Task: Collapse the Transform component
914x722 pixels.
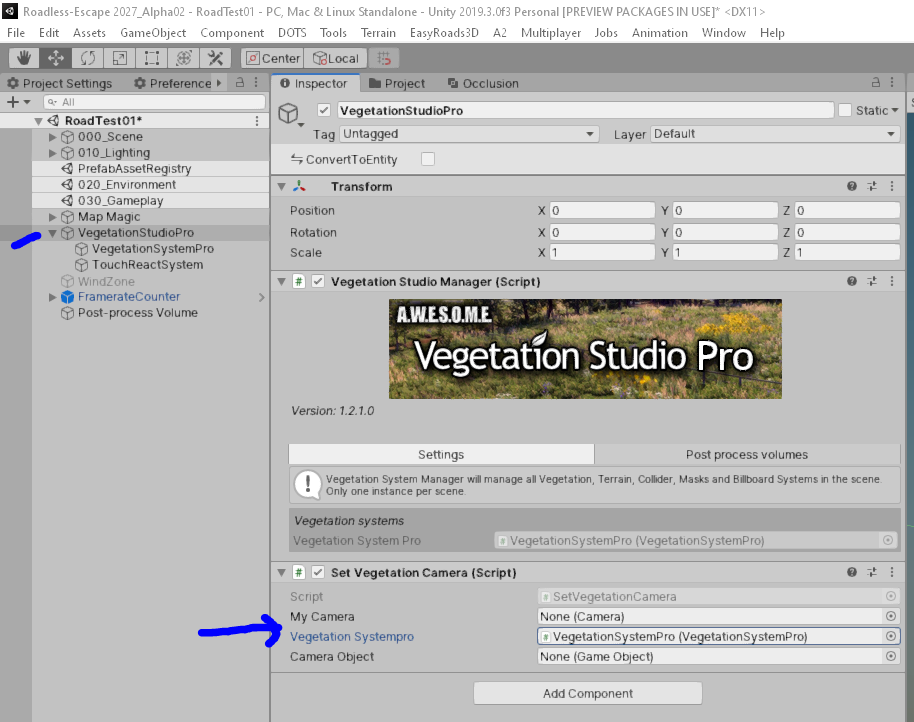Action: click(x=282, y=186)
